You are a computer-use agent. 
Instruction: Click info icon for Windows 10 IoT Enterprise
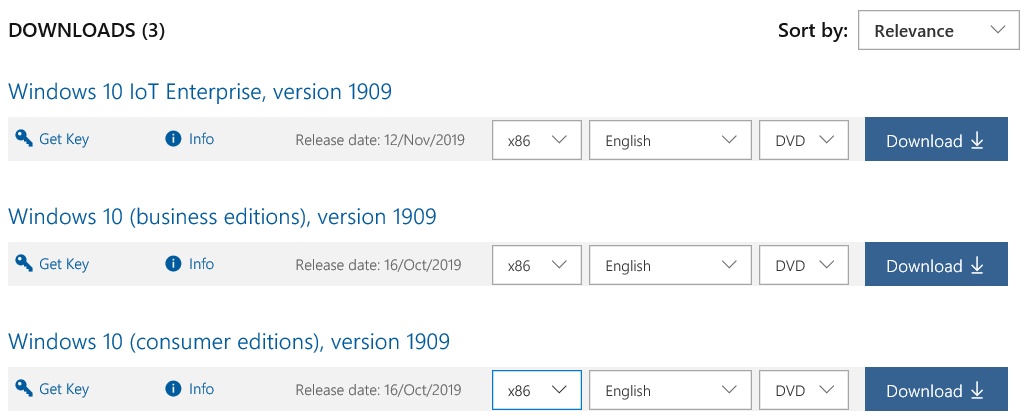tap(173, 139)
